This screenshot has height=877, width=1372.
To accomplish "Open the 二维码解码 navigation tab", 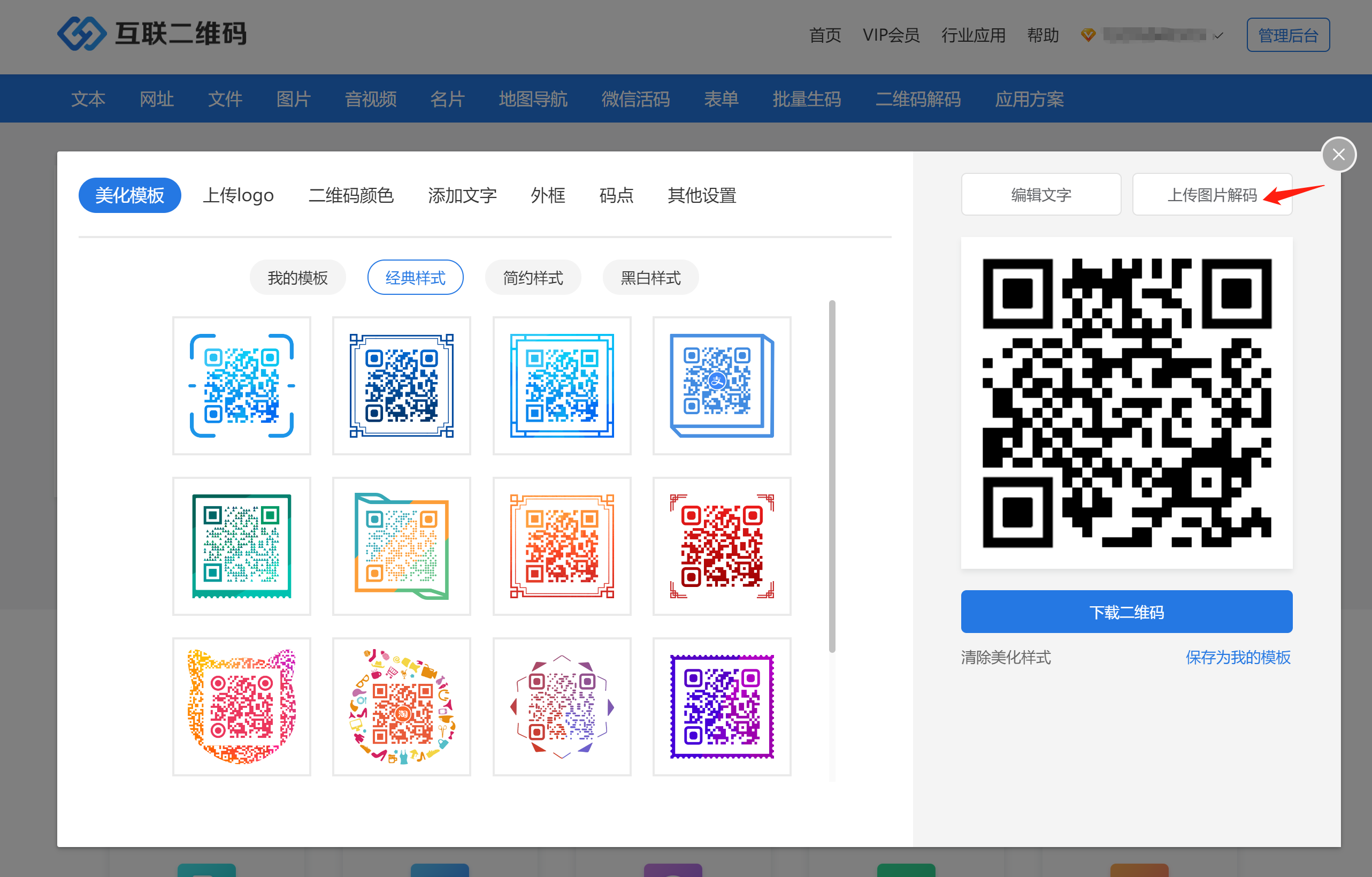I will pos(917,99).
